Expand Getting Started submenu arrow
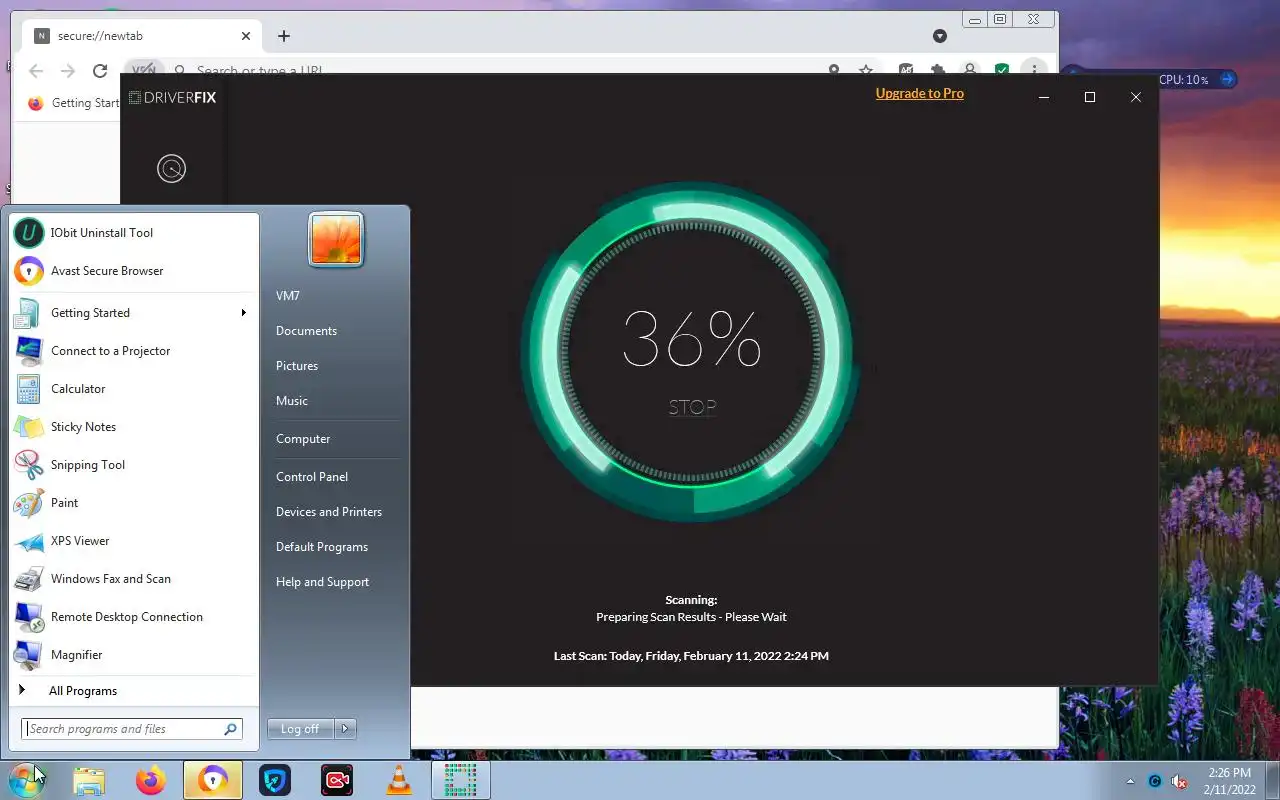 coord(243,313)
